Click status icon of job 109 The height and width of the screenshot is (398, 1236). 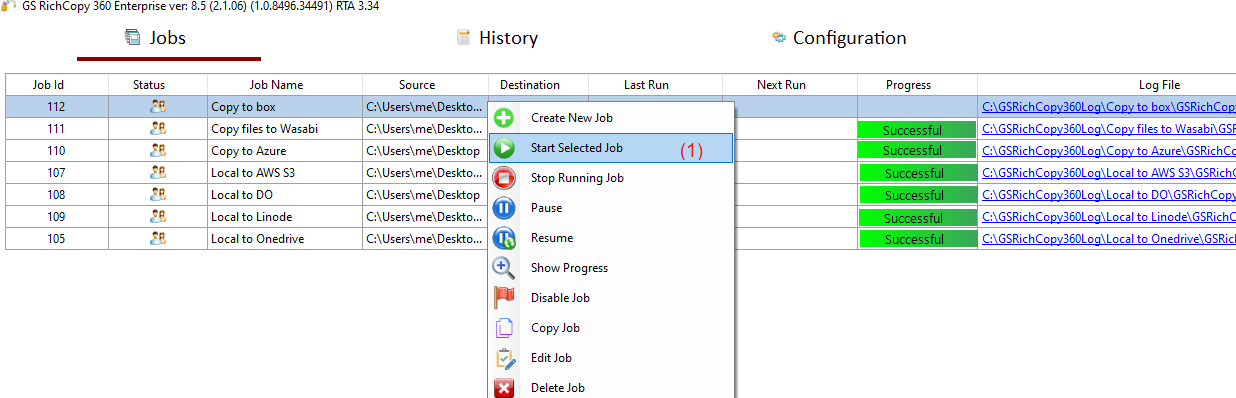pos(158,216)
